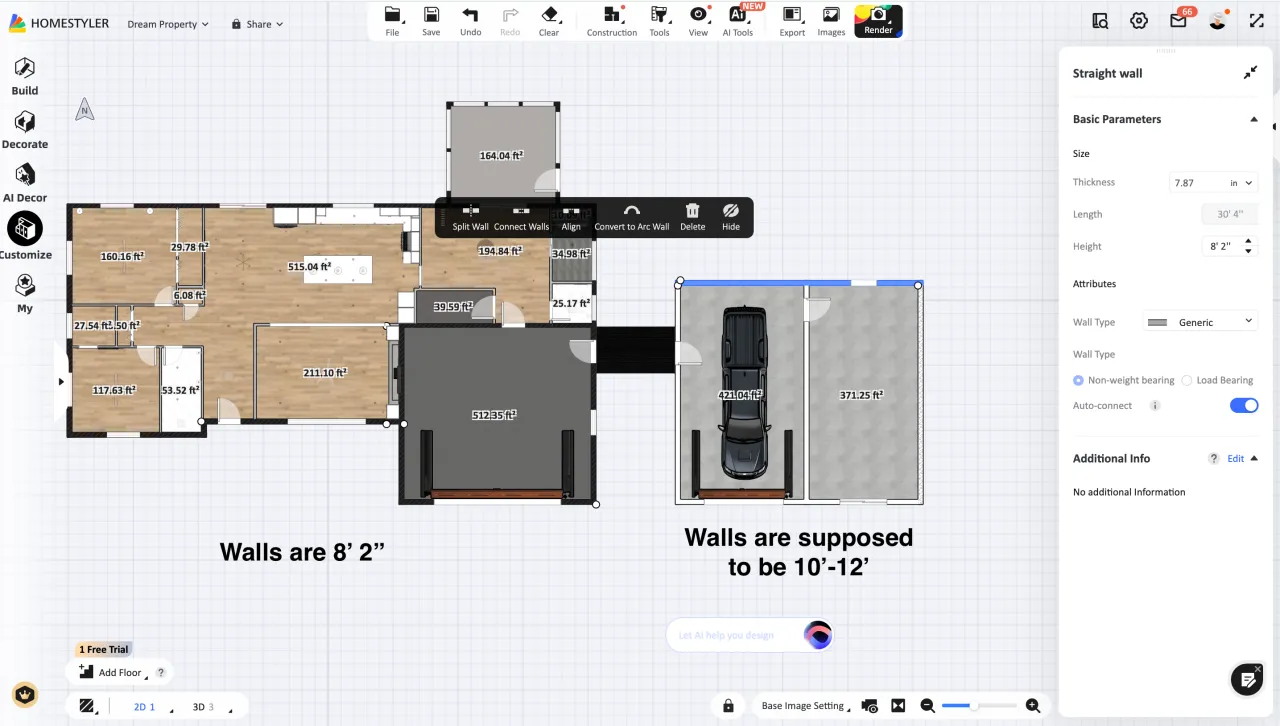Viewport: 1280px width, 726px height.
Task: Click the Clear eraser icon
Action: pyautogui.click(x=549, y=15)
